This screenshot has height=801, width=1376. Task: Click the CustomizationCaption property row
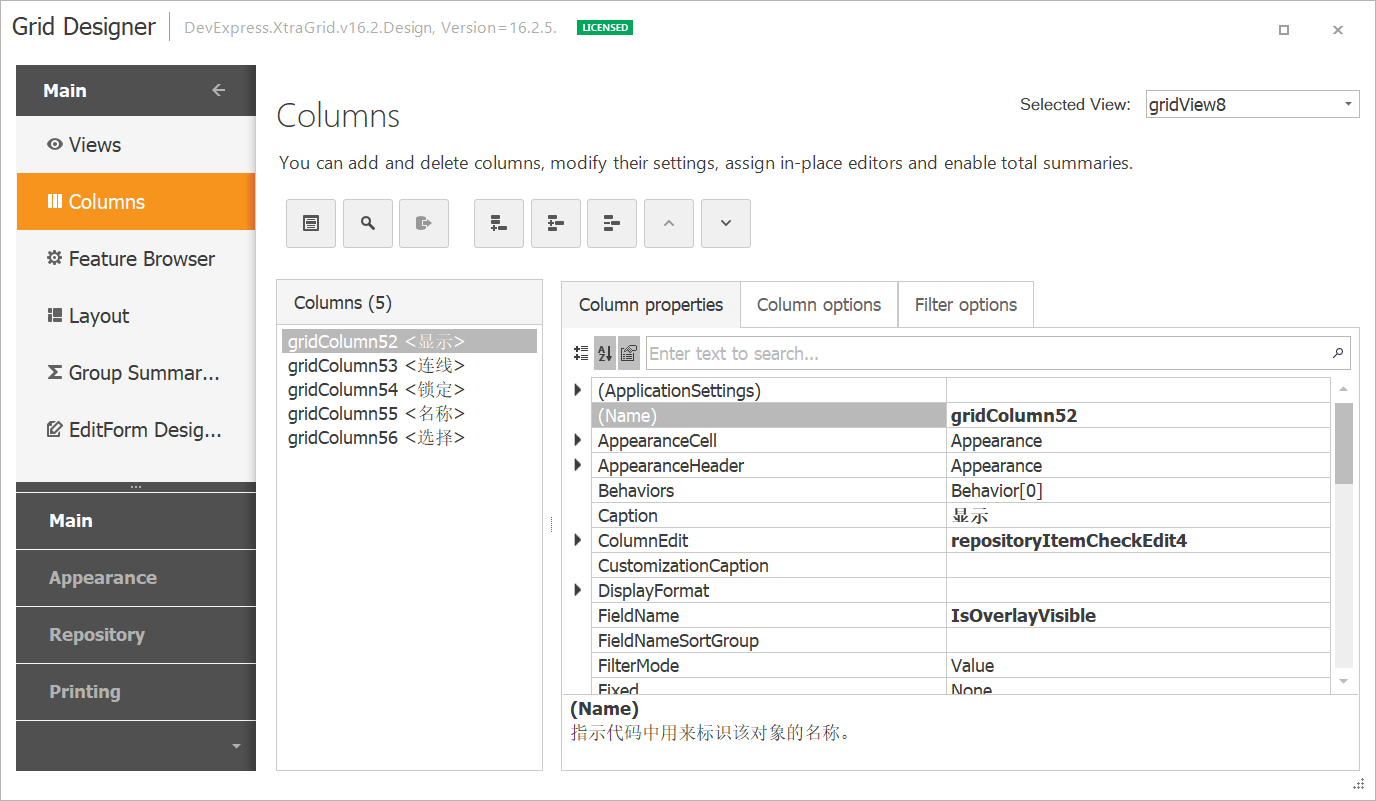(961, 565)
